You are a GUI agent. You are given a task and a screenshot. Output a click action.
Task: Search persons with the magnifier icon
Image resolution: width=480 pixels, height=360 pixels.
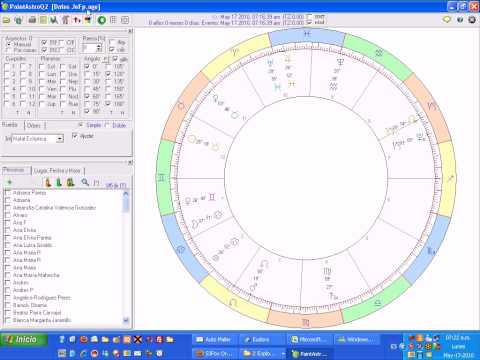pos(85,182)
